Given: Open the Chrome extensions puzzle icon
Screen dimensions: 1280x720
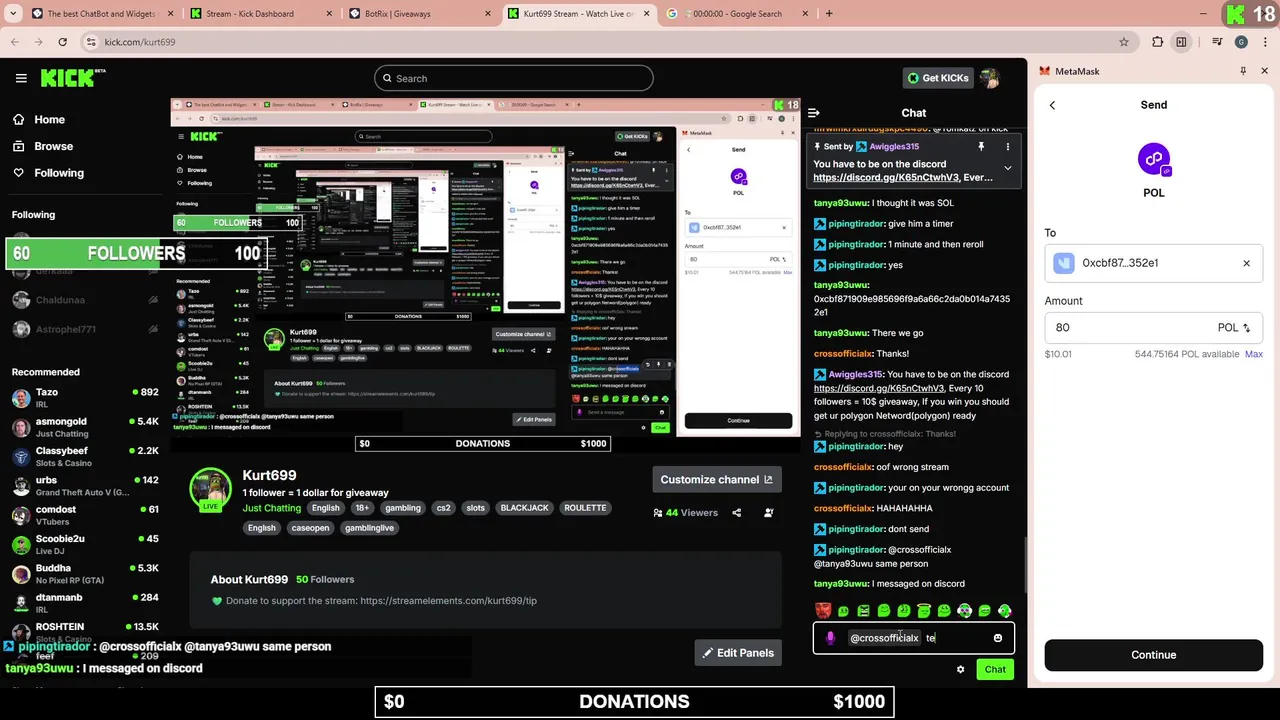Looking at the screenshot, I should pos(1158,42).
